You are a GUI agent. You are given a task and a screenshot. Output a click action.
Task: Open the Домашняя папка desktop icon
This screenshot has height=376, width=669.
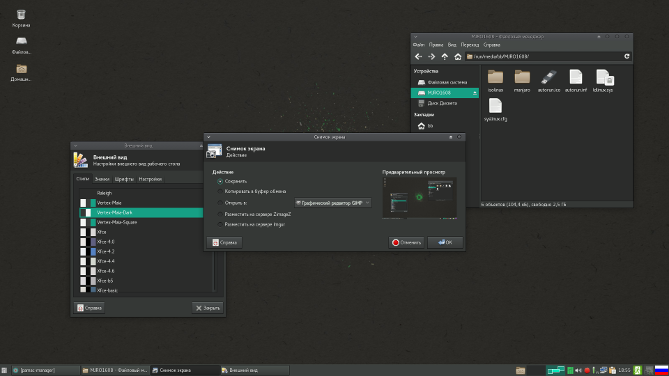pos(21,73)
